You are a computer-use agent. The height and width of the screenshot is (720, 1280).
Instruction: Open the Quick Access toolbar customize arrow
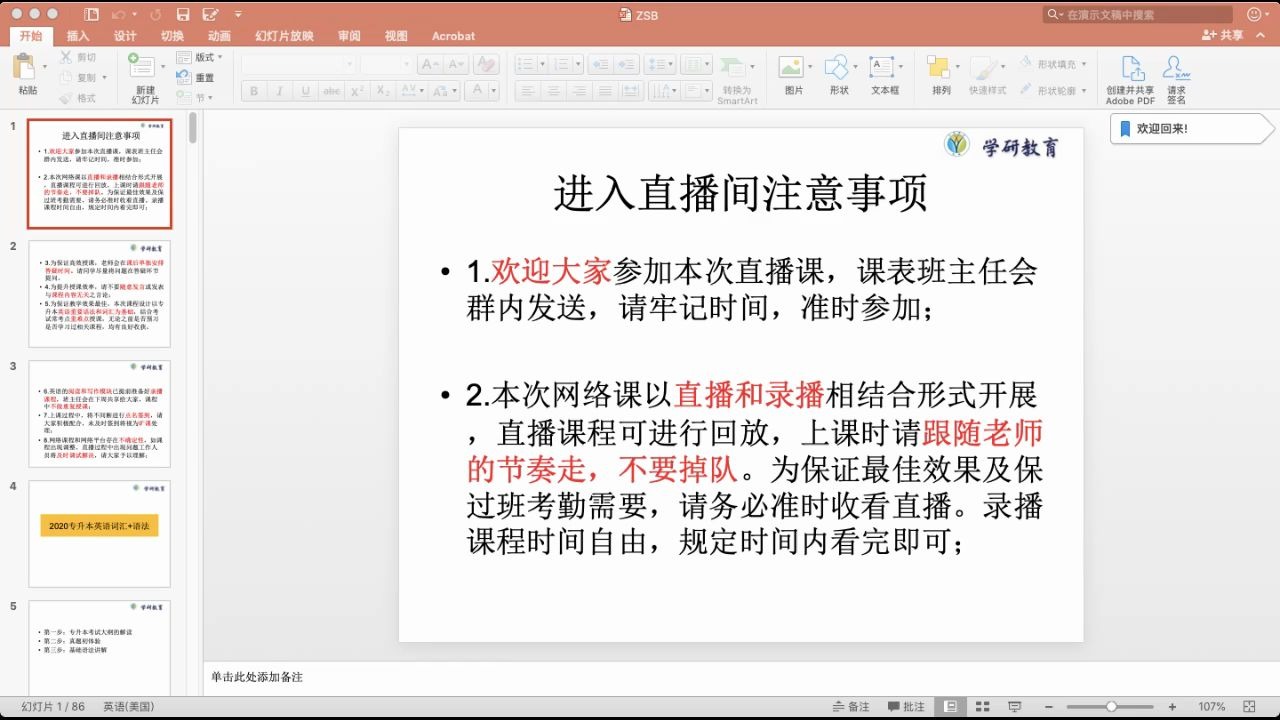(237, 15)
